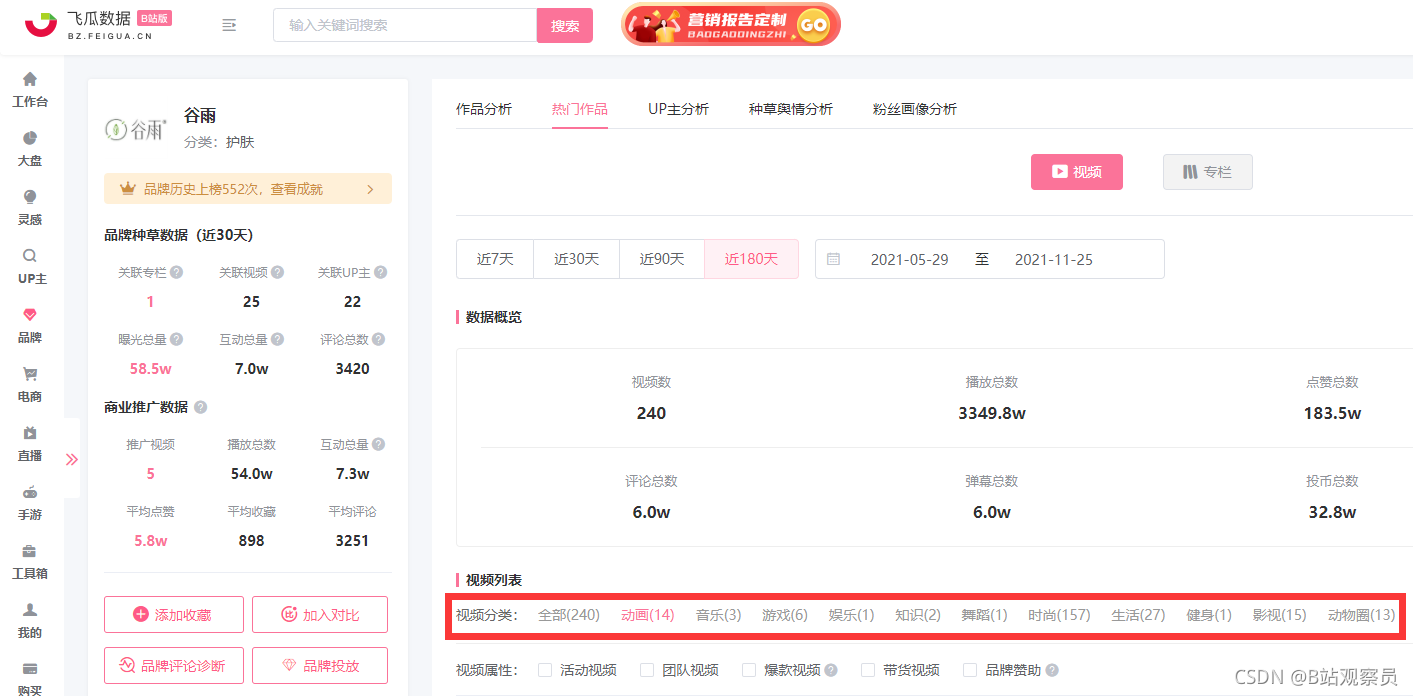Viewport: 1413px width, 696px height.
Task: Expand the panel with double-arrow icon
Action: point(72,459)
